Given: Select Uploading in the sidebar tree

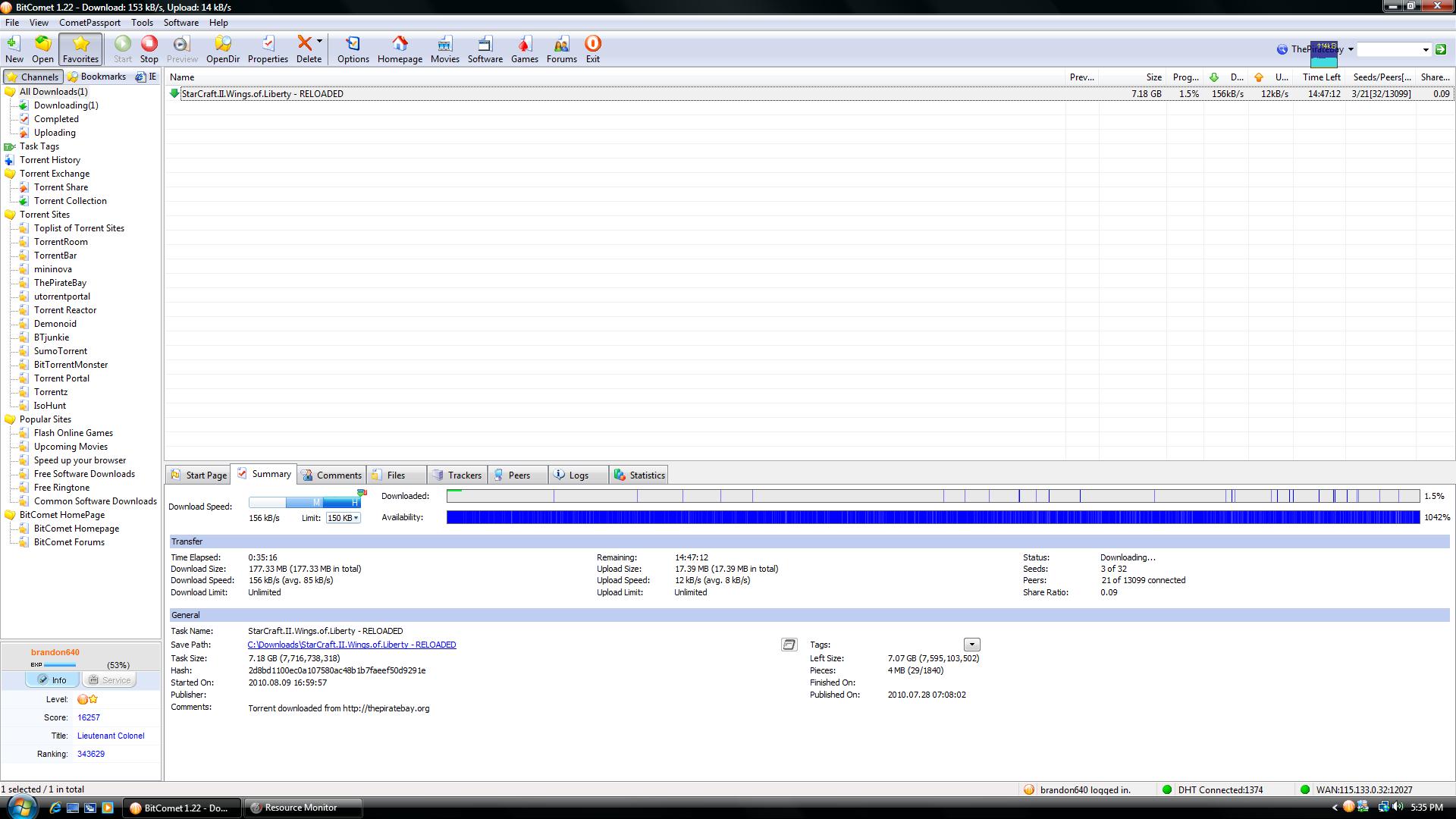Looking at the screenshot, I should tap(55, 133).
